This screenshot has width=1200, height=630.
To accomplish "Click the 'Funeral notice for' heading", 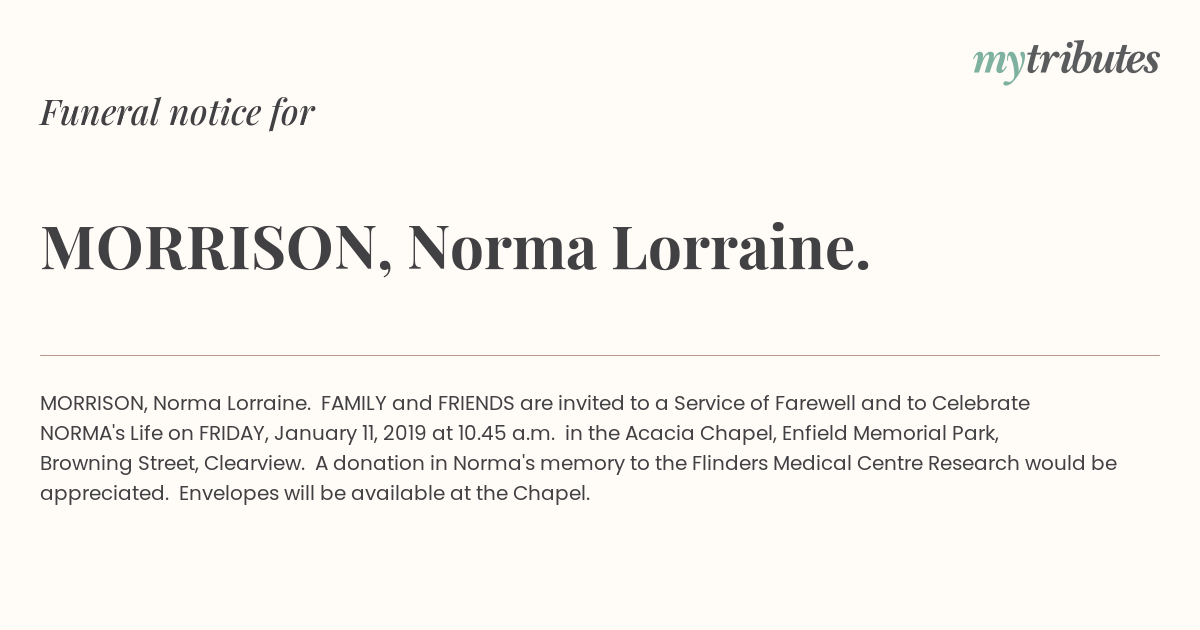I will point(177,112).
